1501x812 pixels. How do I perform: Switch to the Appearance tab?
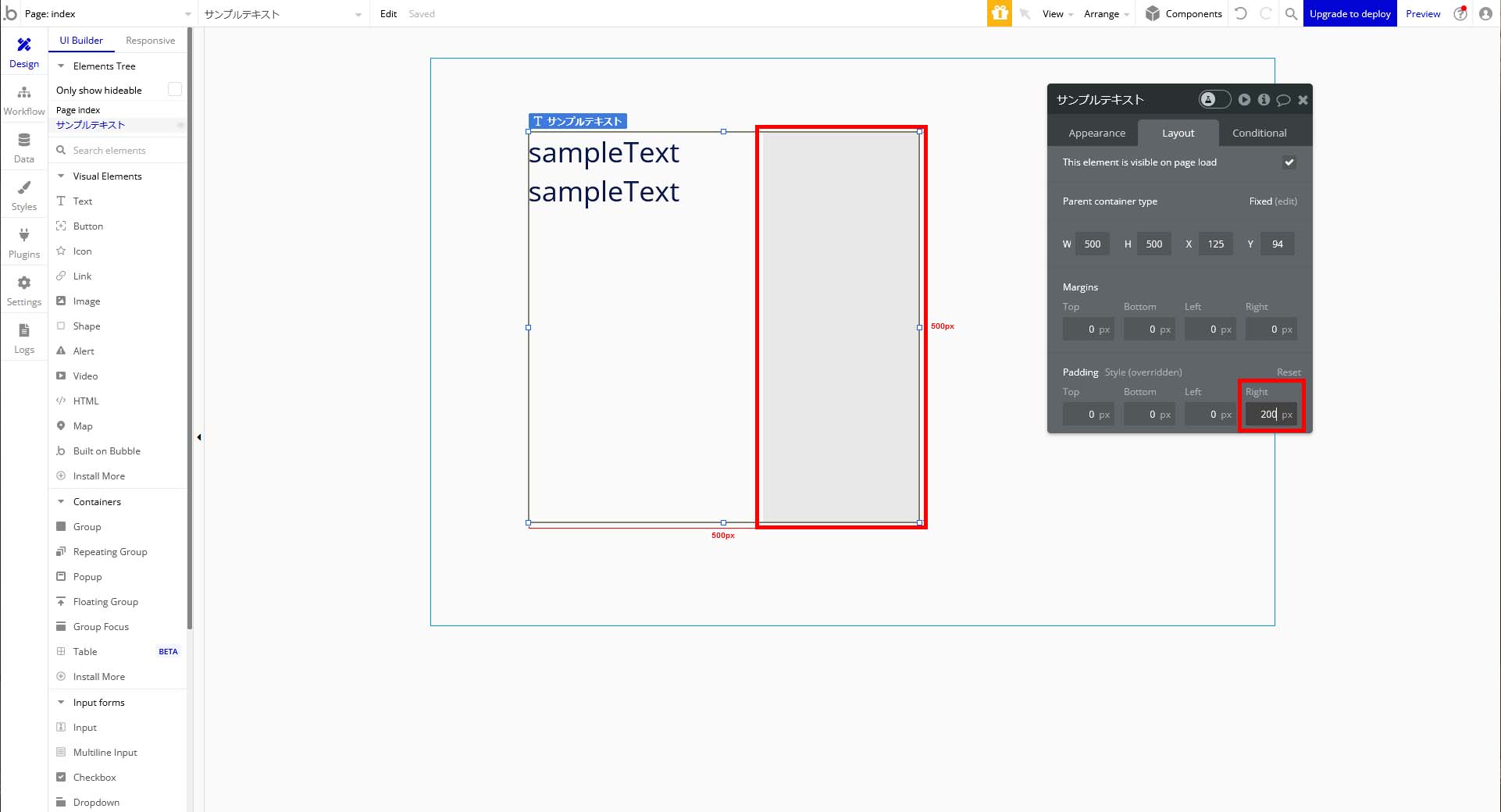[1096, 133]
